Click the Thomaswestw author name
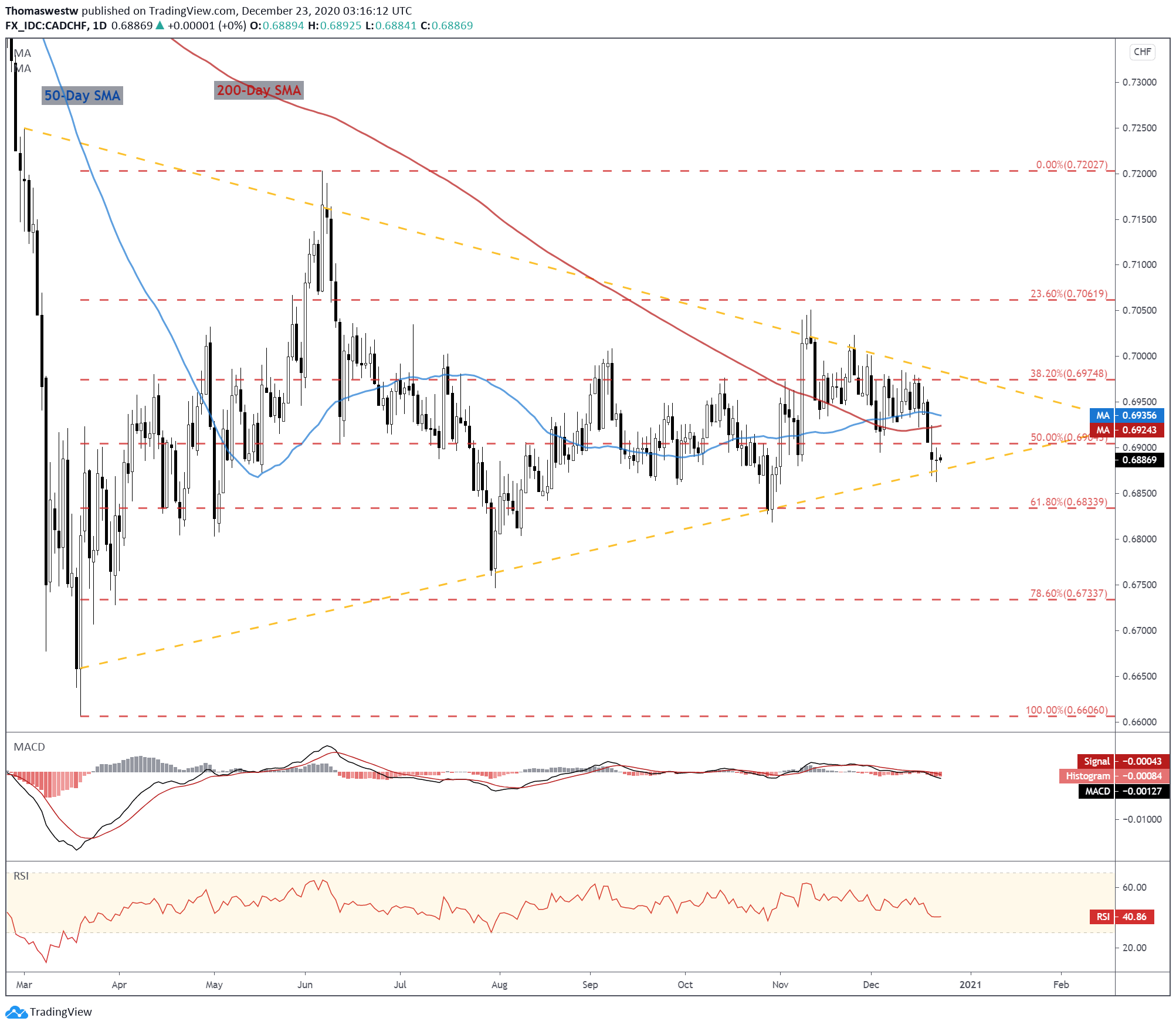Screen dimensions: 1176x1028 tap(42, 11)
